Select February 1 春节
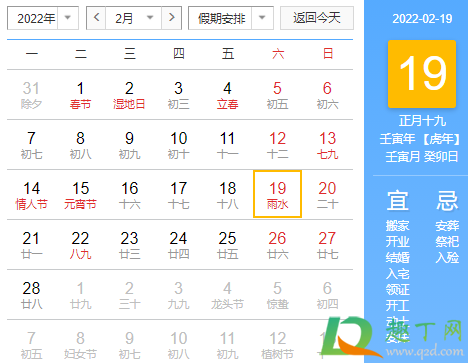Viewport: 468px width, 363px height. coord(80,95)
